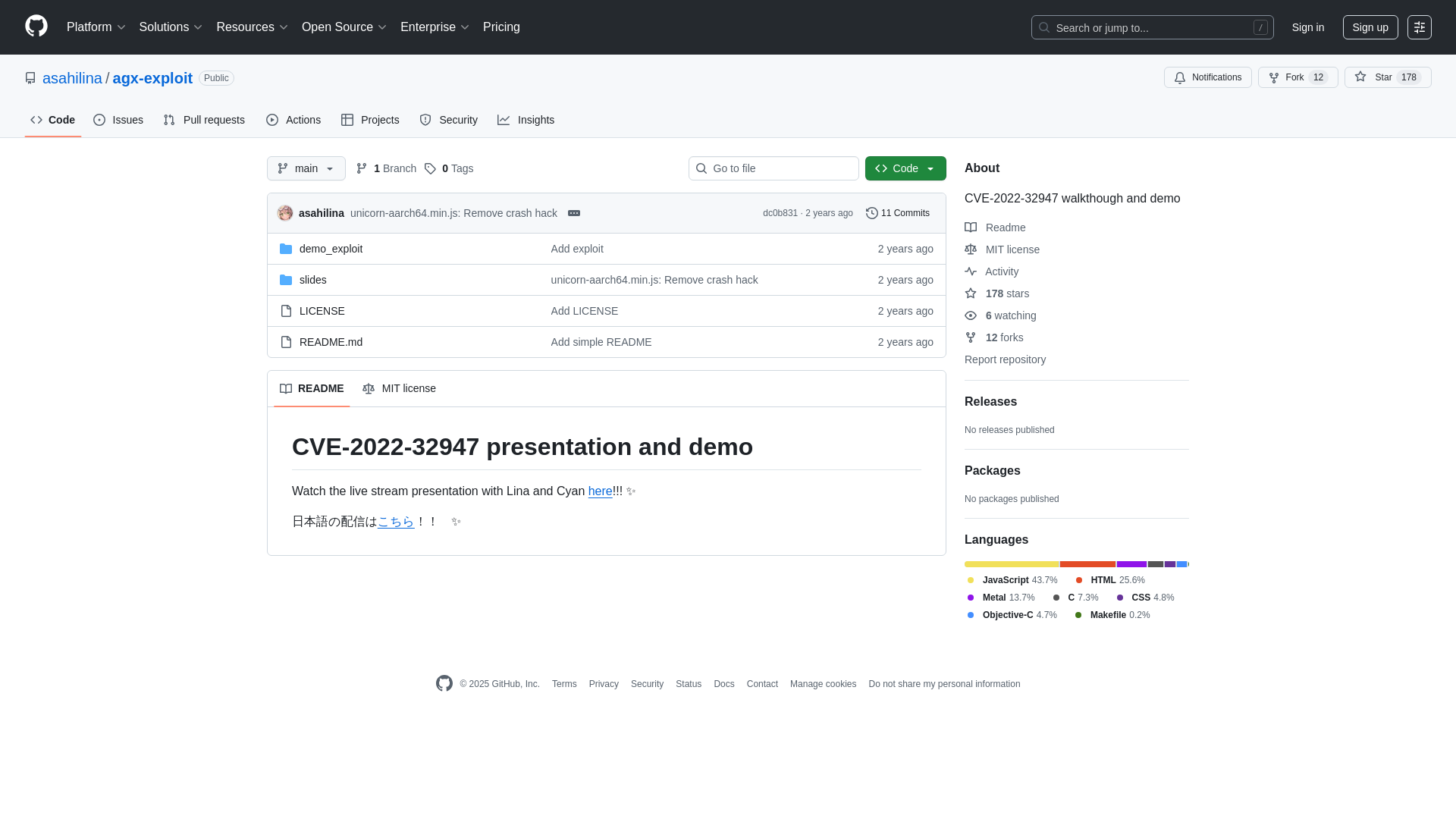Click the JavaScript segment of the language bar

1012,564
